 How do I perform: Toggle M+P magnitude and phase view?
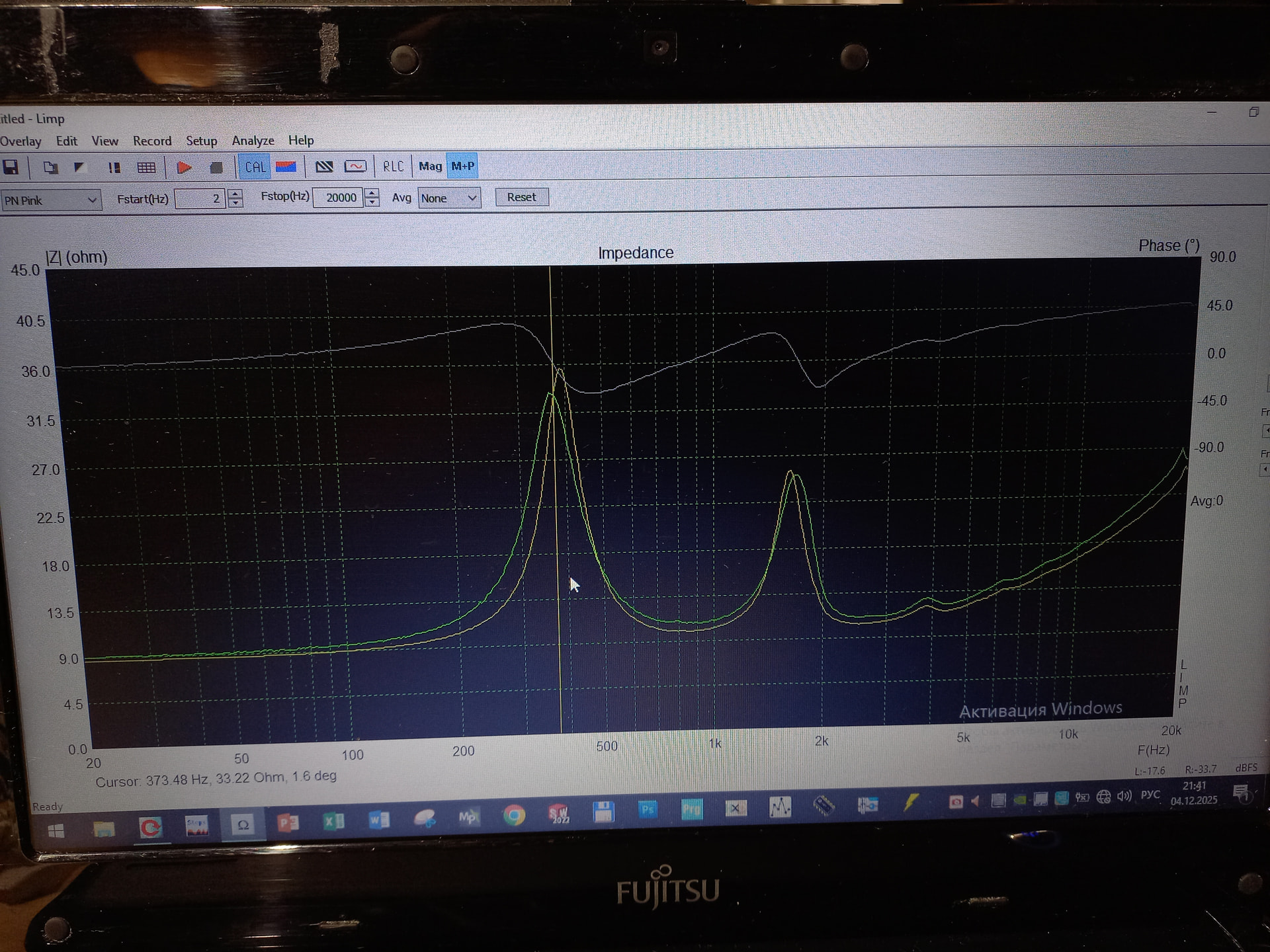coord(462,167)
